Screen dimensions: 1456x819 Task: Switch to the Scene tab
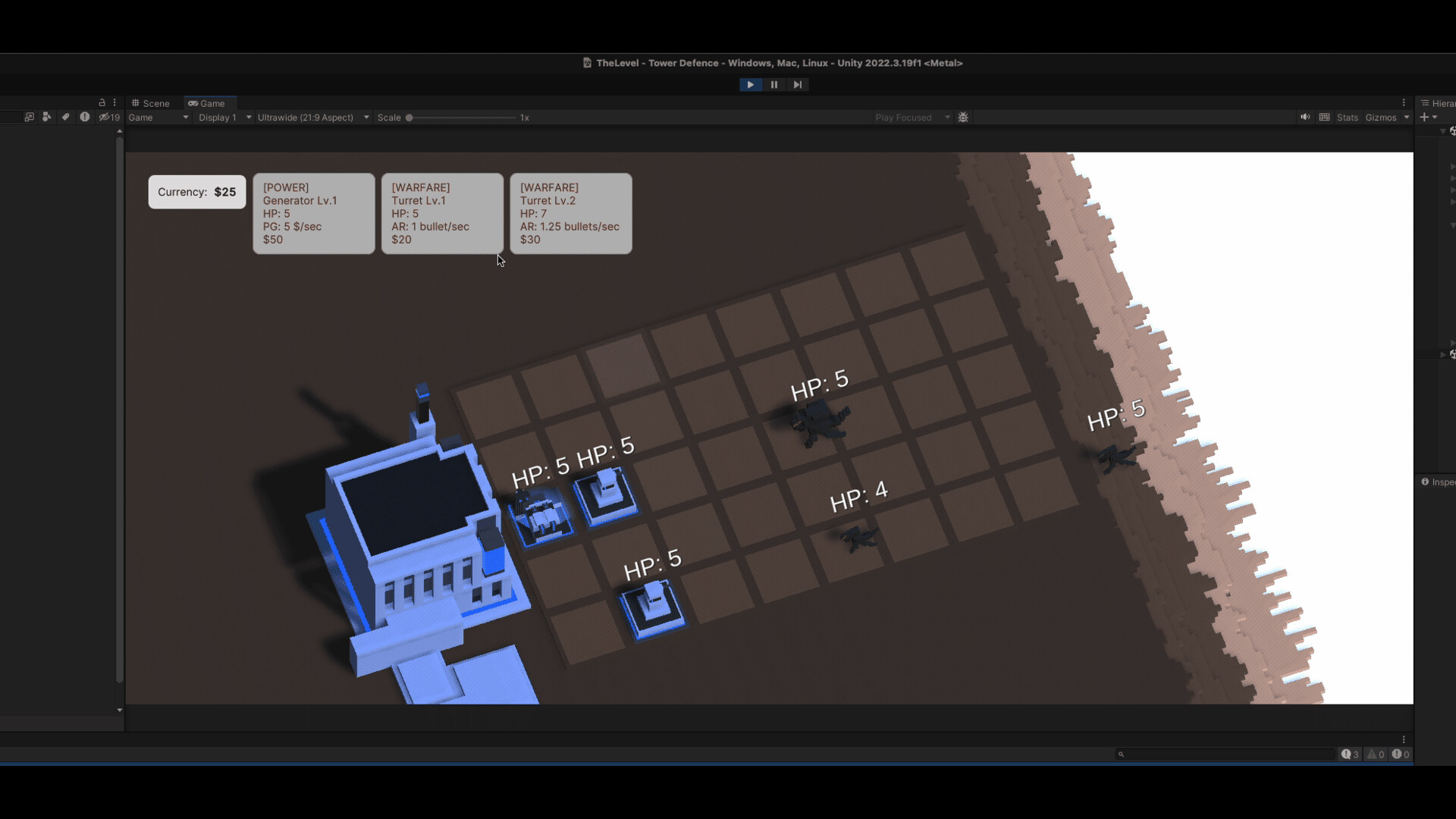click(151, 103)
